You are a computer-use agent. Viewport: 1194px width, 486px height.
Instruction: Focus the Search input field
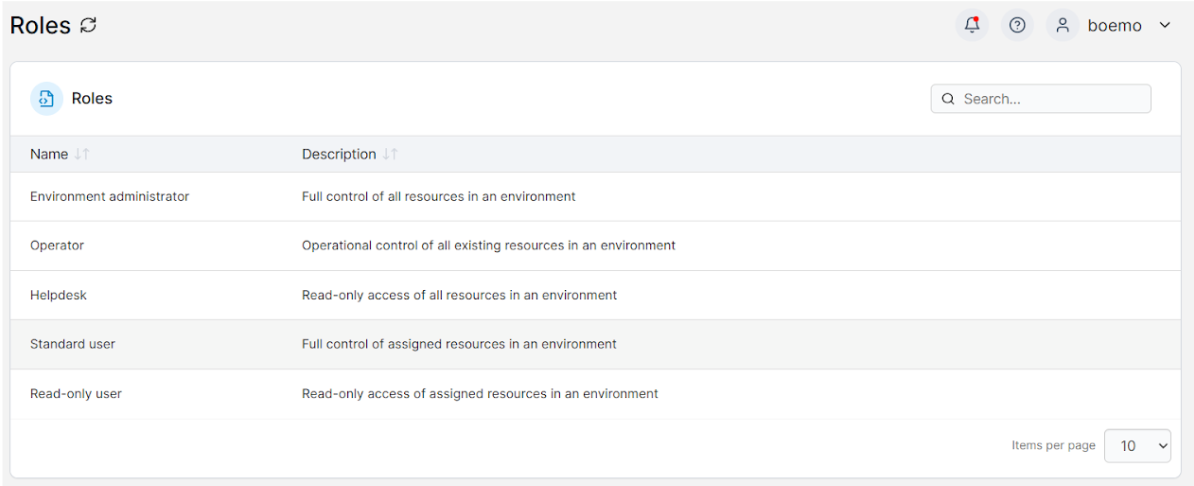point(1041,99)
